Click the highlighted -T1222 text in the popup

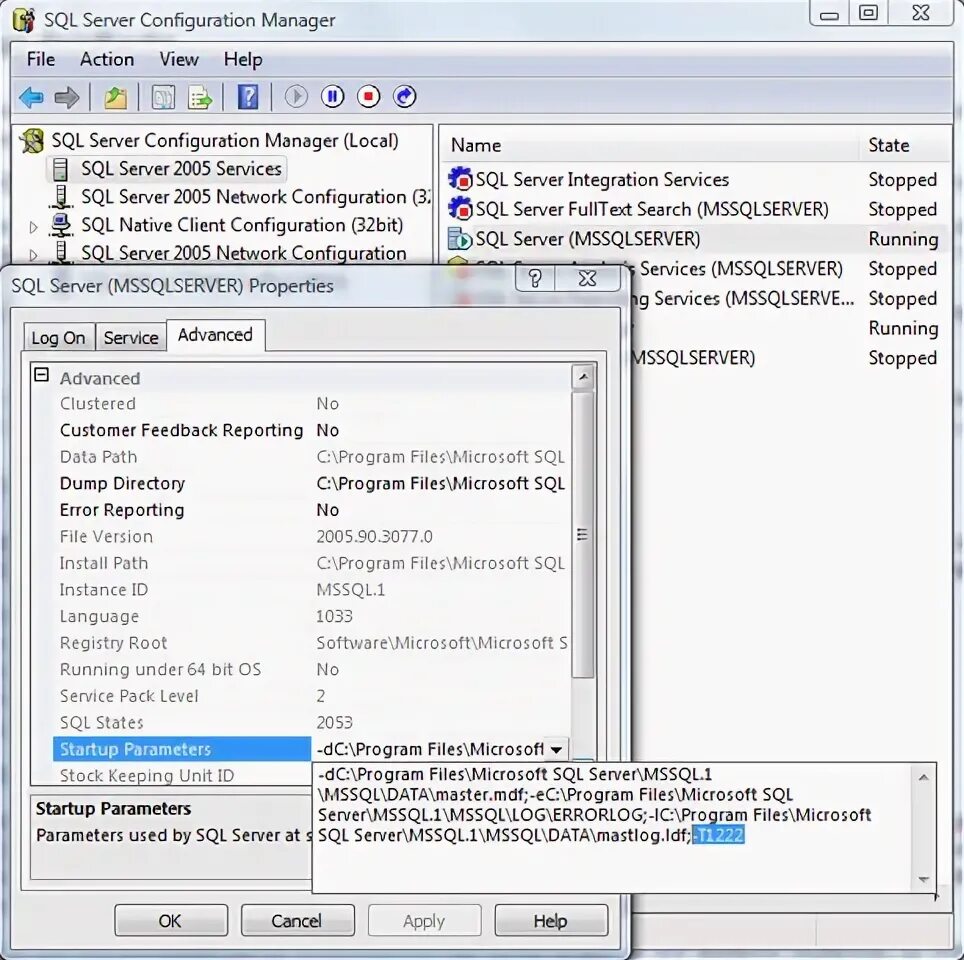click(718, 835)
